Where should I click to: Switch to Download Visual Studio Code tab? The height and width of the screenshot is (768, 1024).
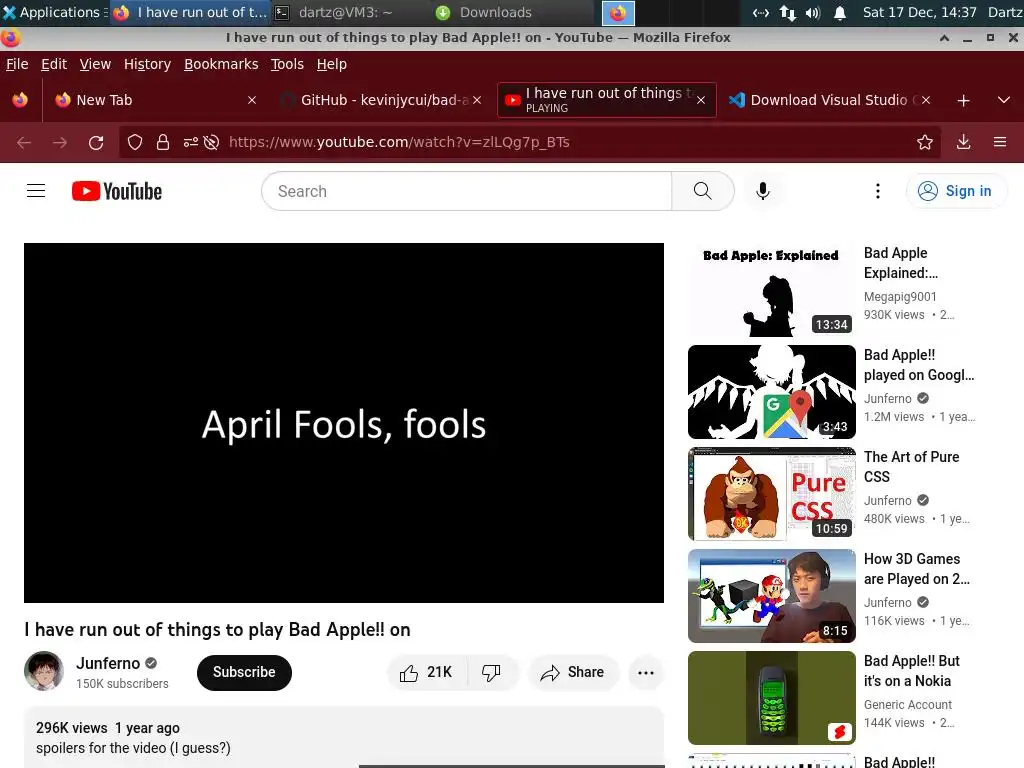[x=828, y=100]
